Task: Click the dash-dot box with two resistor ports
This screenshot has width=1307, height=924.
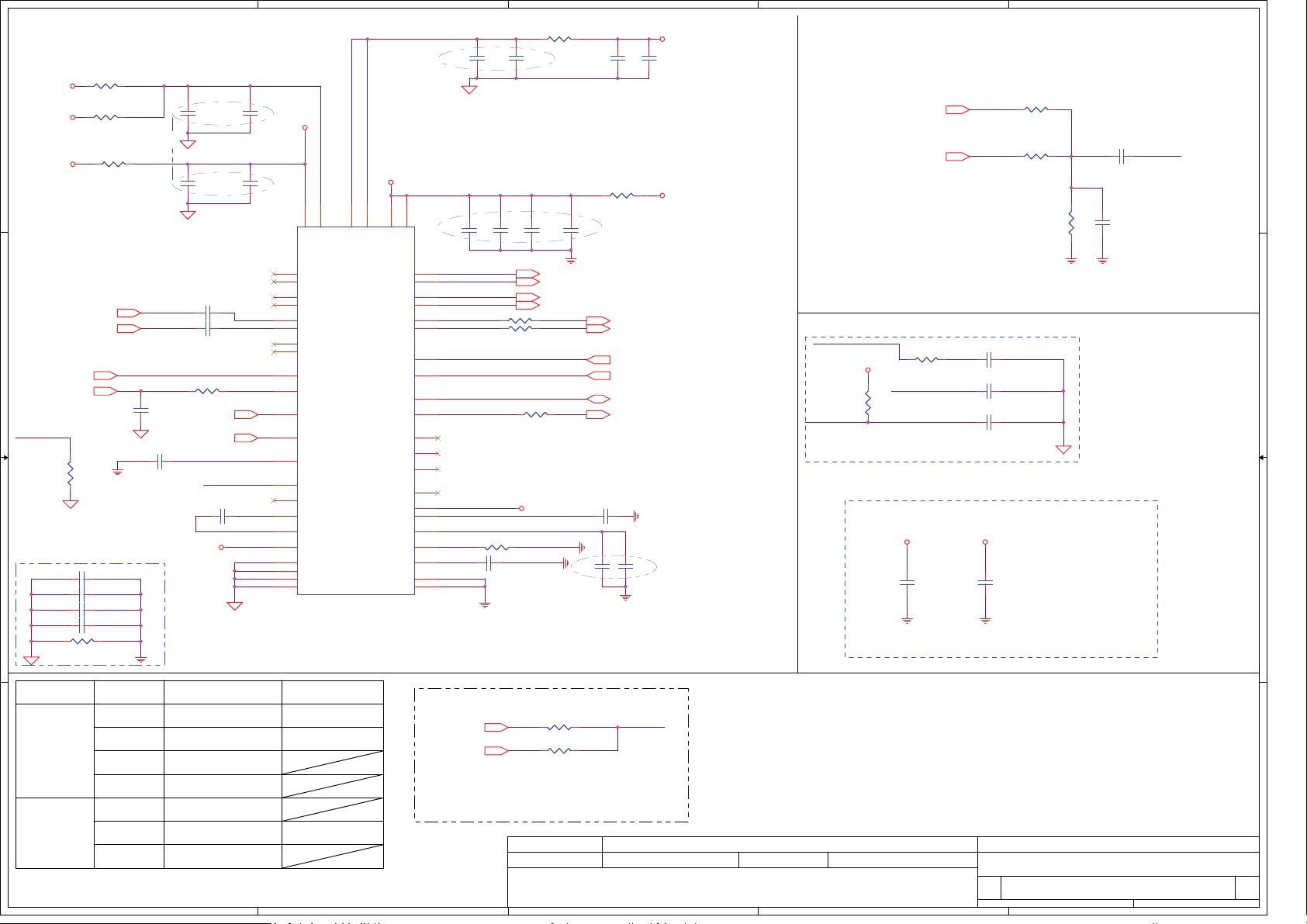Action: tap(551, 755)
